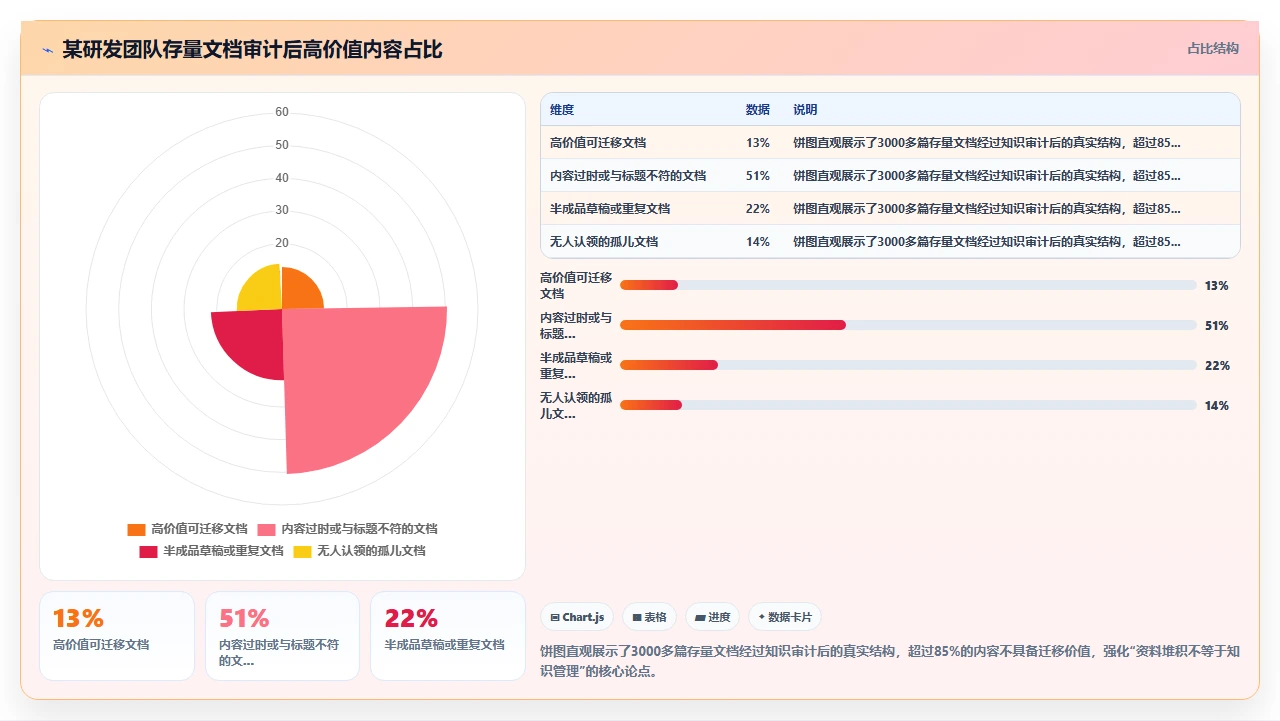The image size is (1280, 721).
Task: Click the orange polar chart segment
Action: 298,292
